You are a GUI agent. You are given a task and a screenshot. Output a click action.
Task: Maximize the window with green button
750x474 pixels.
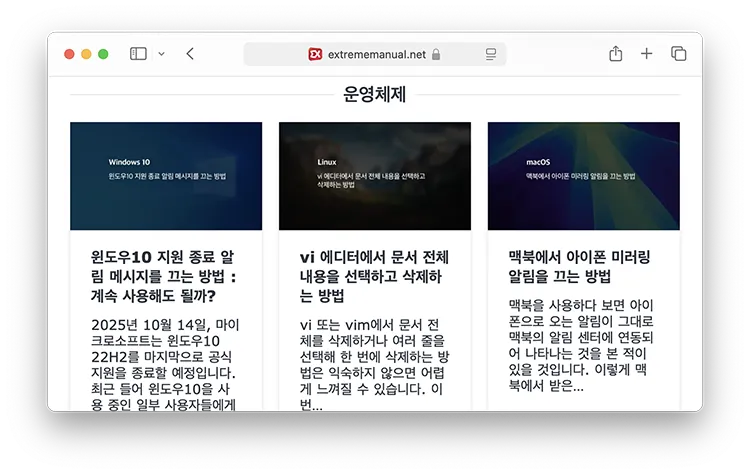point(103,54)
